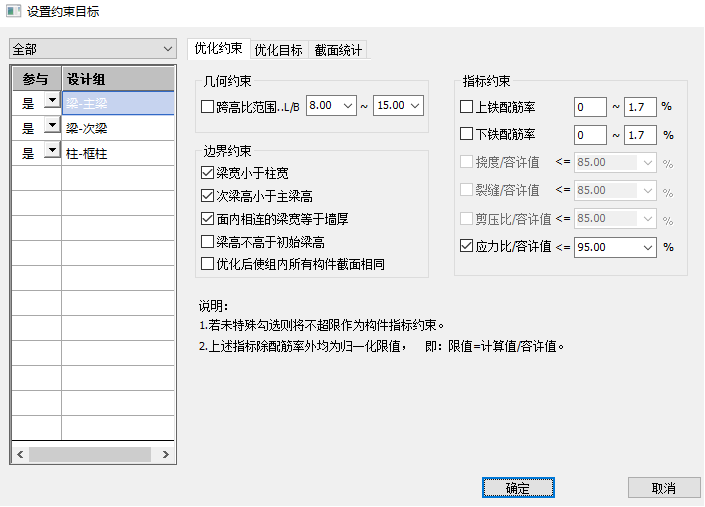Click the dialog title bar app icon

[13, 12]
